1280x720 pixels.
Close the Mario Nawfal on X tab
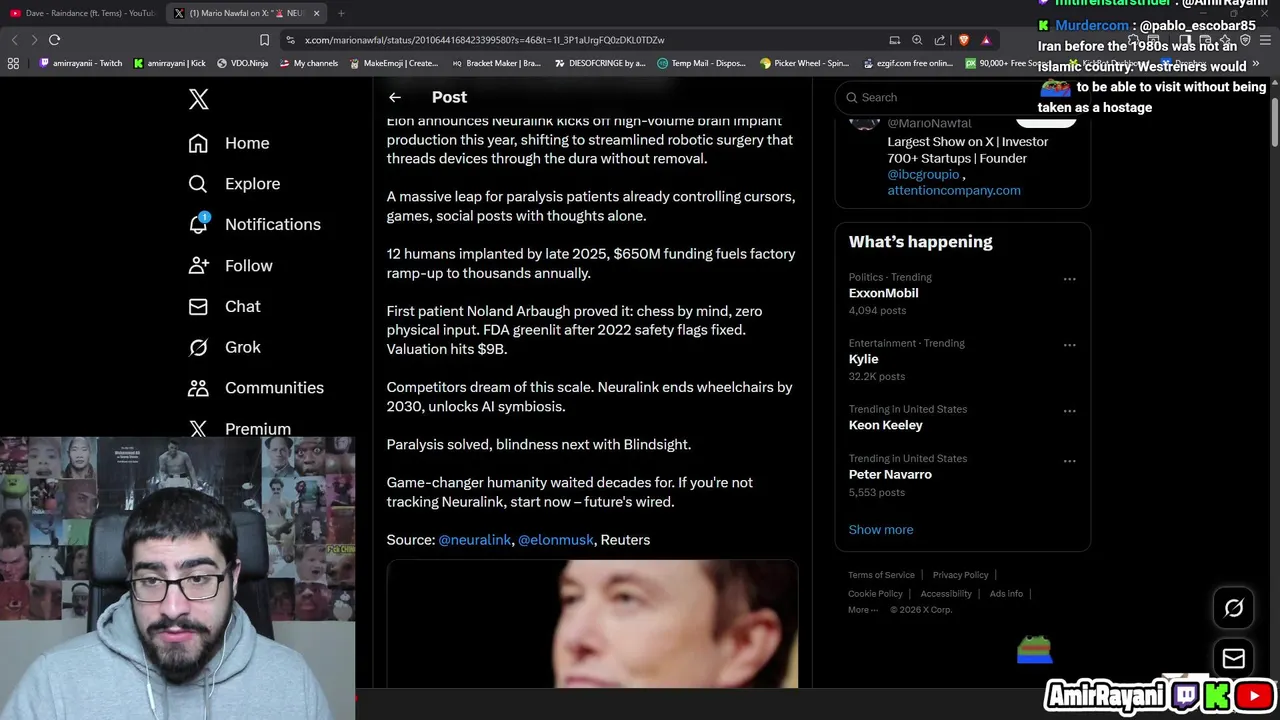pyautogui.click(x=316, y=13)
